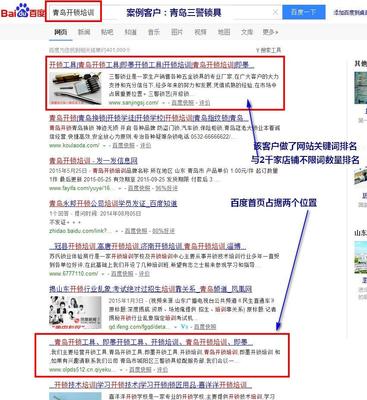The image size is (367, 400).
Task: Click the news video thumbnail with people
Action: pos(75,313)
